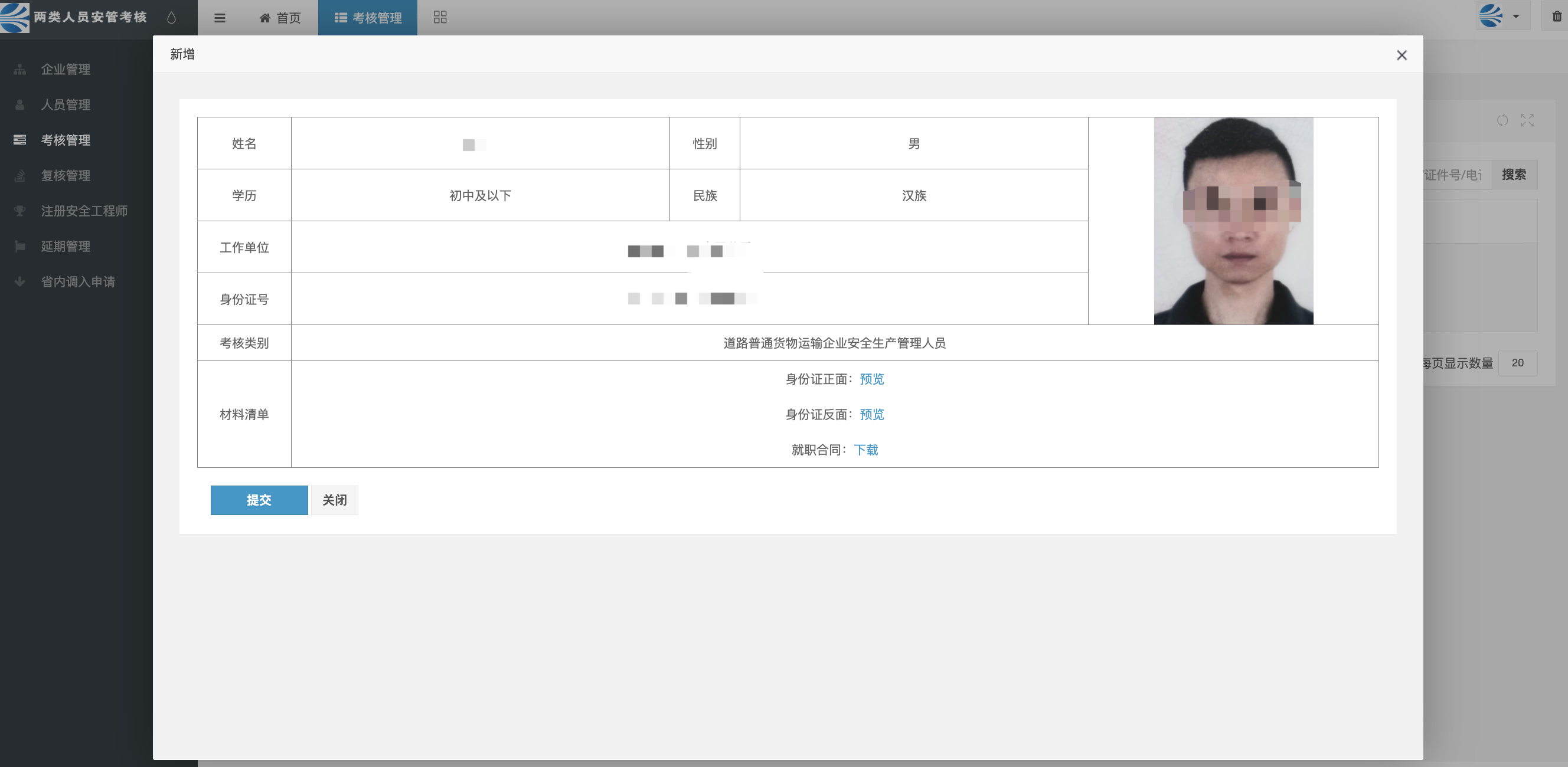Preview the 身份证正面 document
This screenshot has height=767, width=1568.
coord(871,379)
